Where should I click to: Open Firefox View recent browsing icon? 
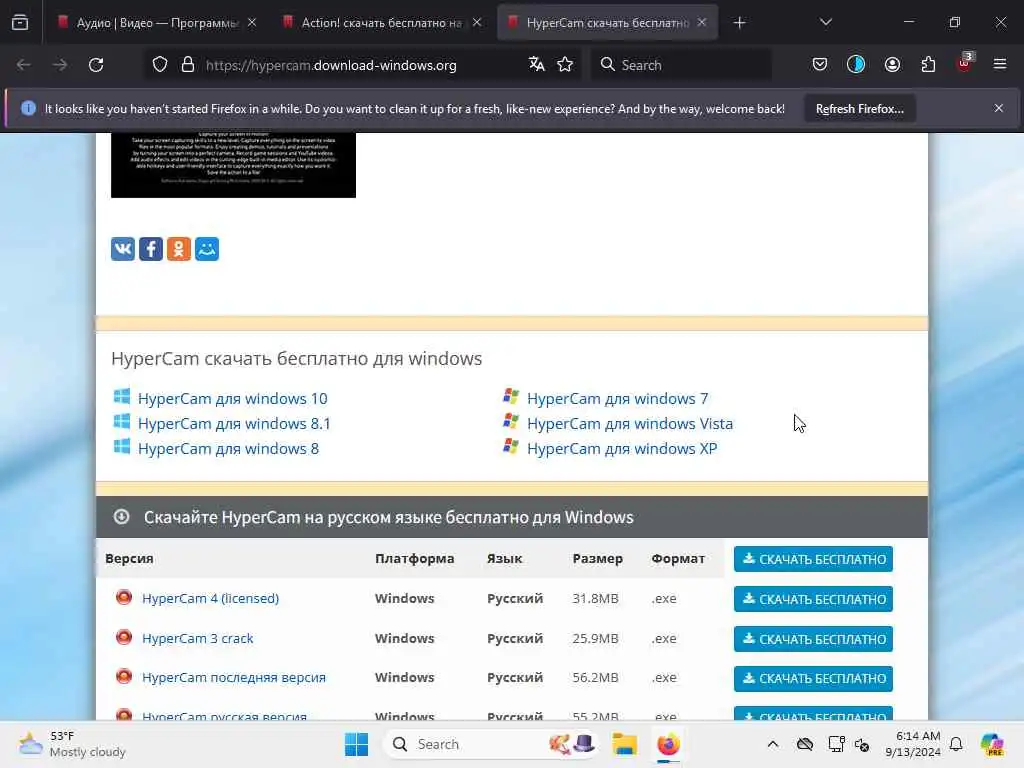20,22
